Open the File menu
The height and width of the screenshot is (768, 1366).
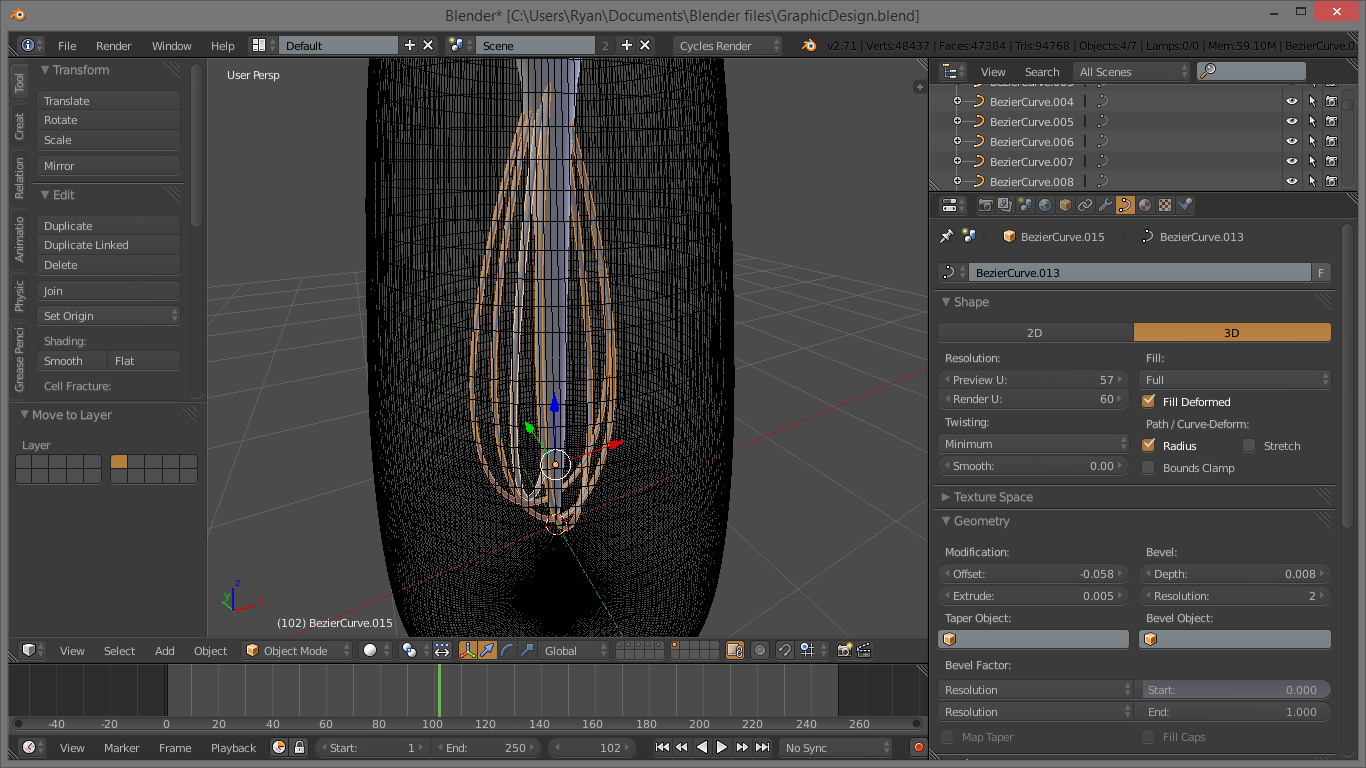coord(67,46)
